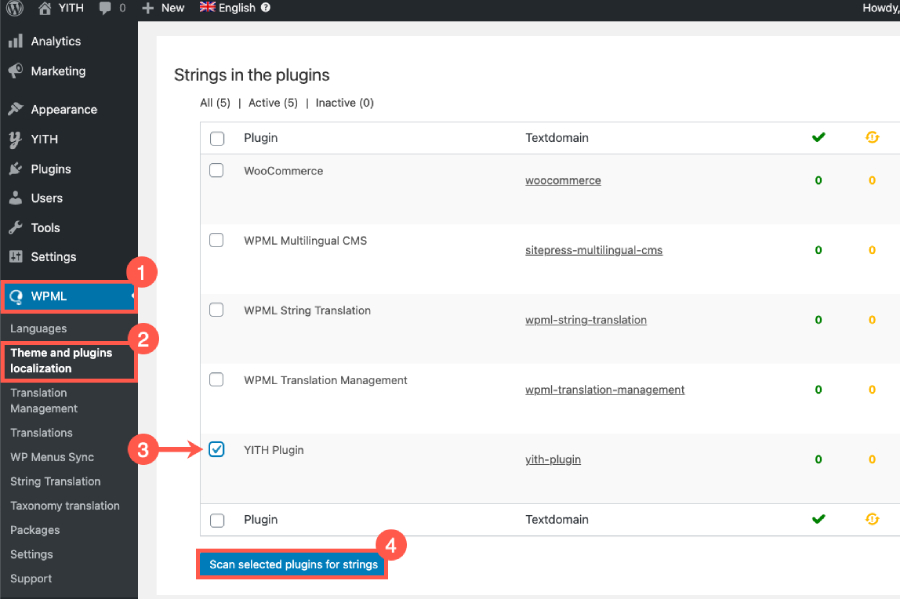
Task: Open the comments bubble icon
Action: click(x=105, y=8)
